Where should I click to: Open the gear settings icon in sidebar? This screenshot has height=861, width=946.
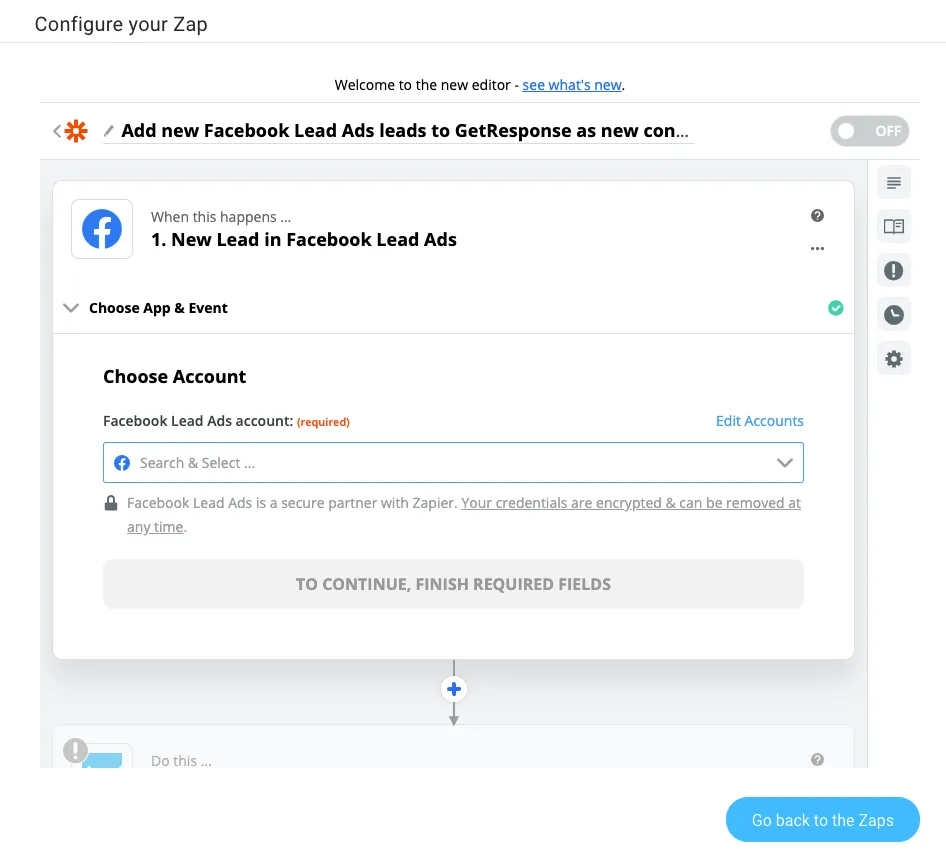tap(894, 359)
